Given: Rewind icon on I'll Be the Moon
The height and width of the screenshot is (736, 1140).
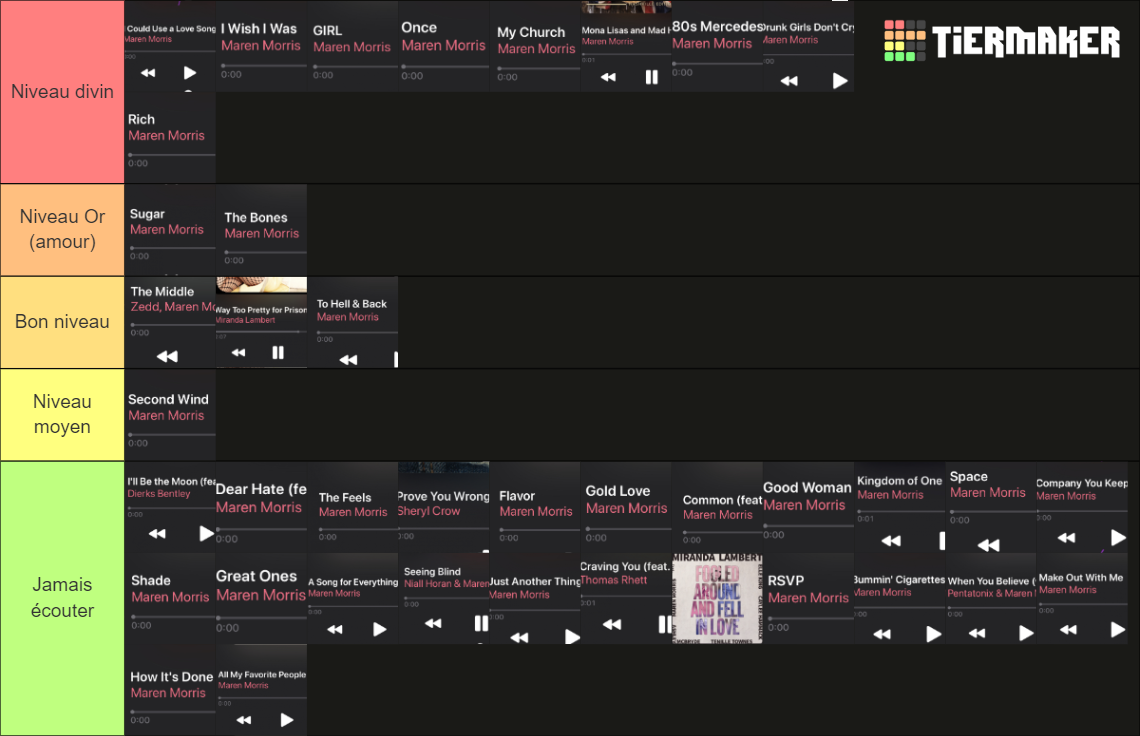Looking at the screenshot, I should click(x=158, y=534).
